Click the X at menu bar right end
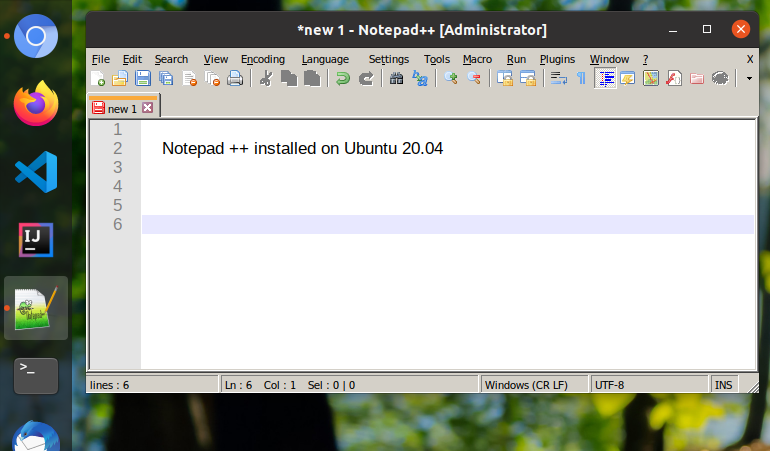 pyautogui.click(x=750, y=59)
